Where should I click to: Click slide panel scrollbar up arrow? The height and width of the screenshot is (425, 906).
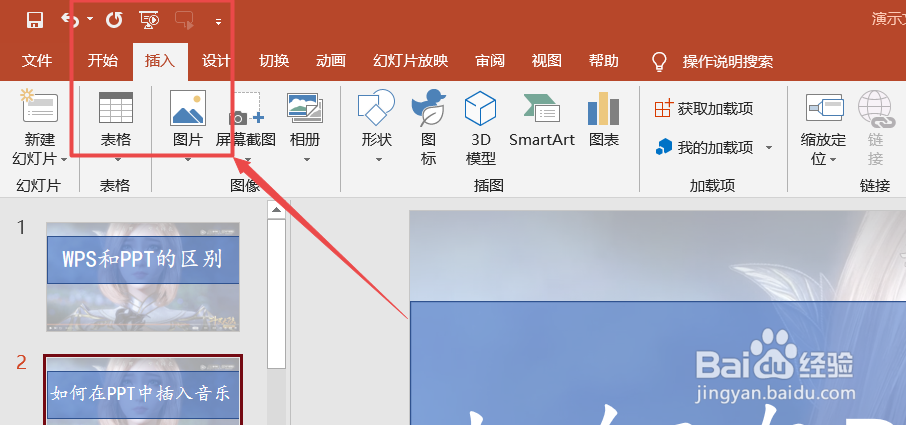click(277, 210)
